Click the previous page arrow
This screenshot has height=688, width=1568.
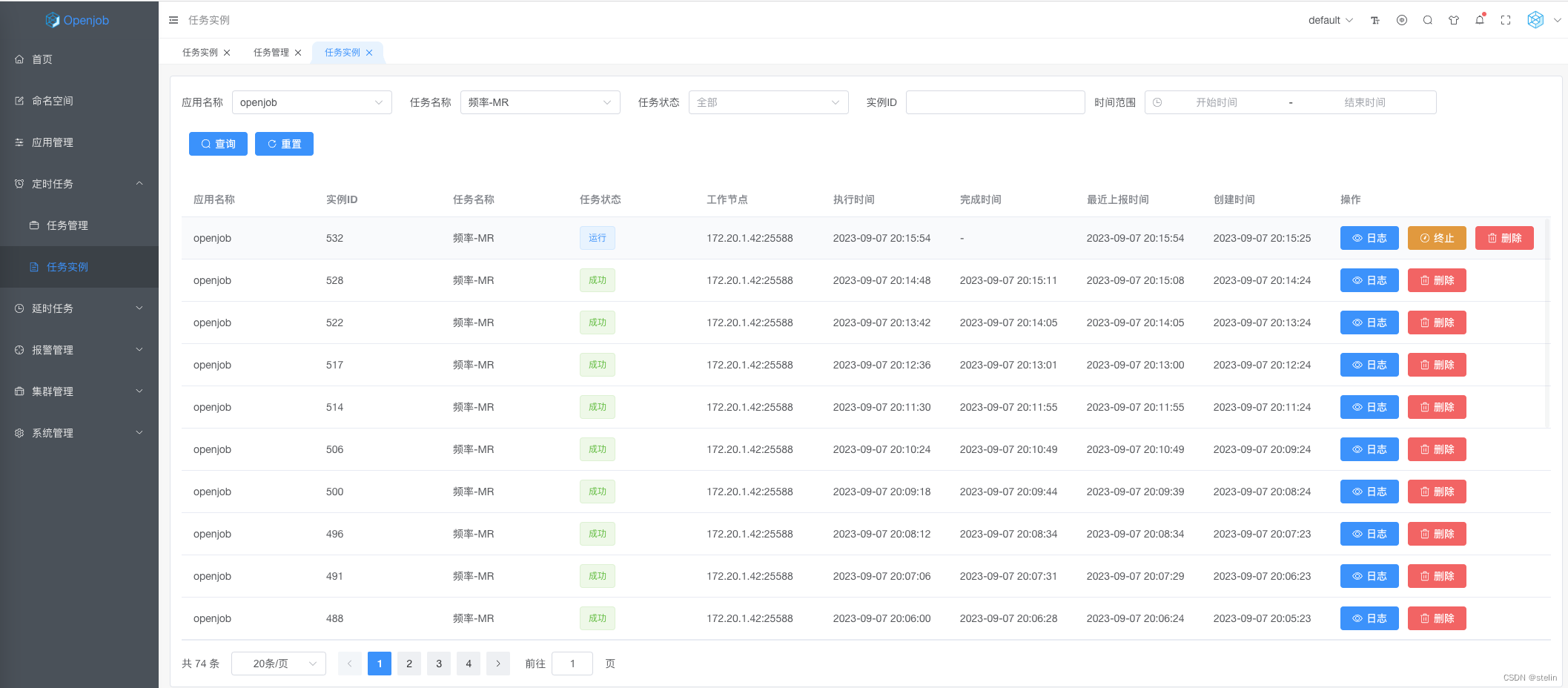pos(350,664)
